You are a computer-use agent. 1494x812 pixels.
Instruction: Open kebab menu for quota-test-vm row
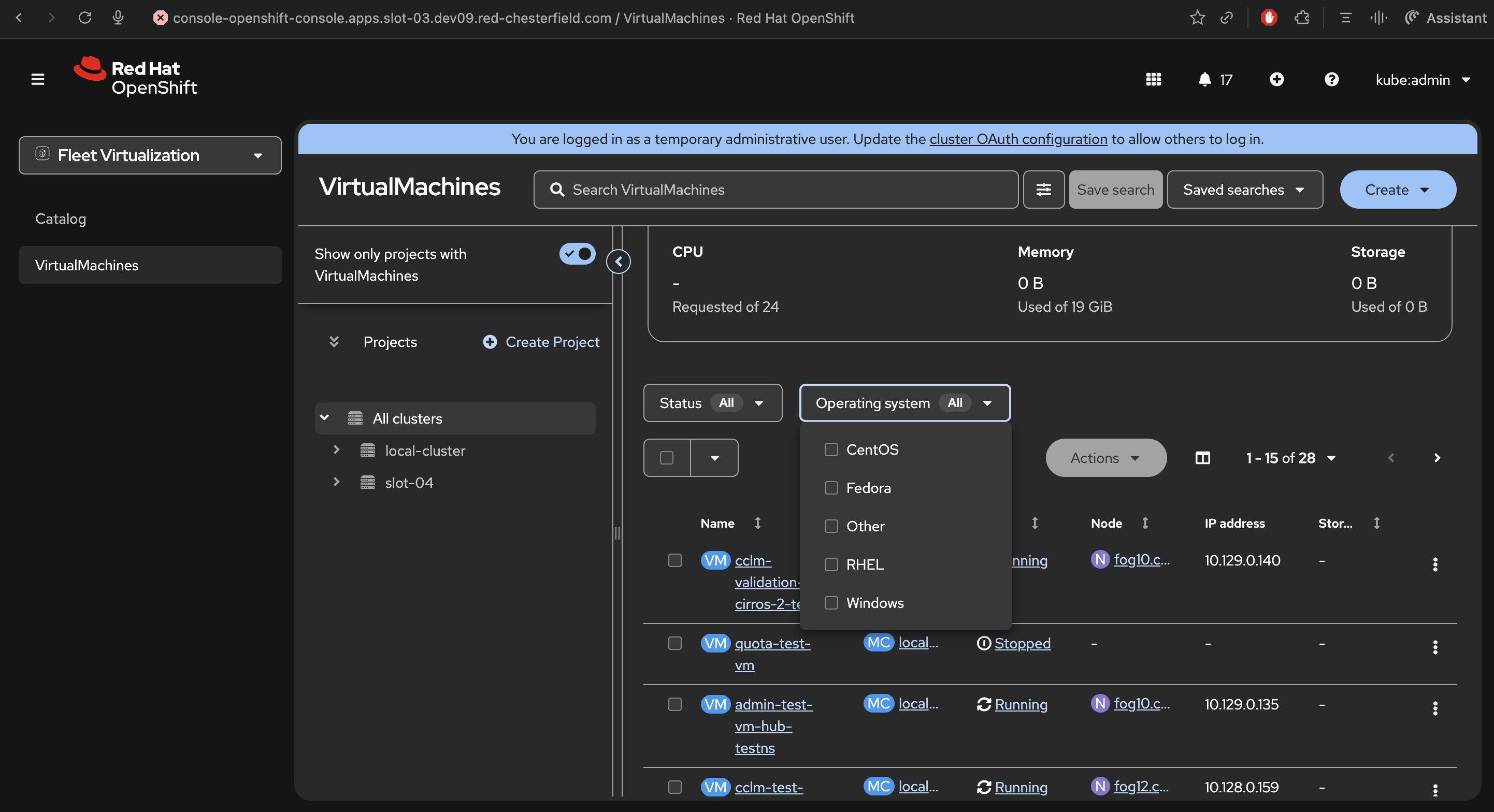(1435, 647)
